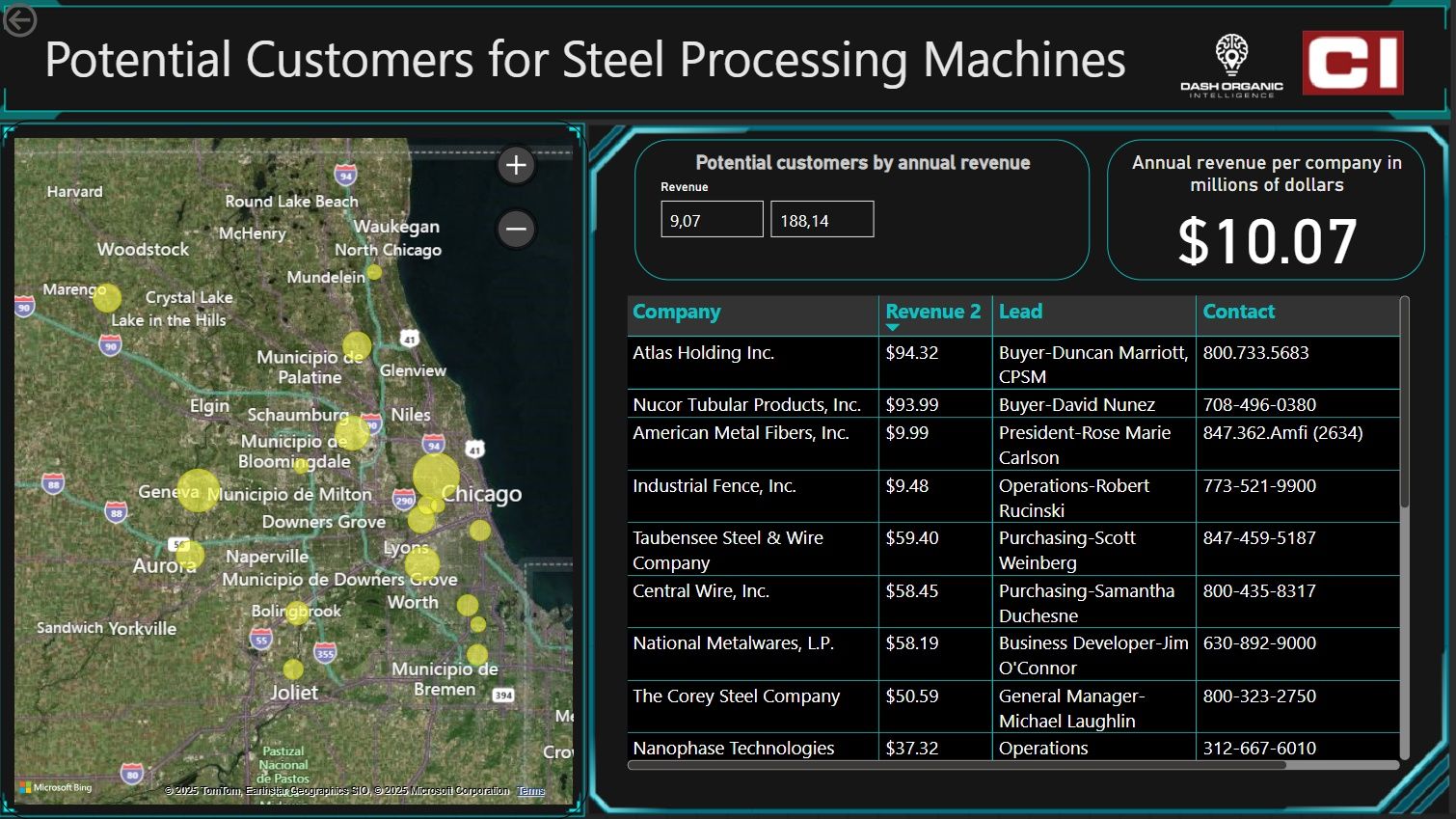Screen dimensions: 1456x819
Task: Select the Atlas Holding Inc. row
Action: tap(703, 353)
